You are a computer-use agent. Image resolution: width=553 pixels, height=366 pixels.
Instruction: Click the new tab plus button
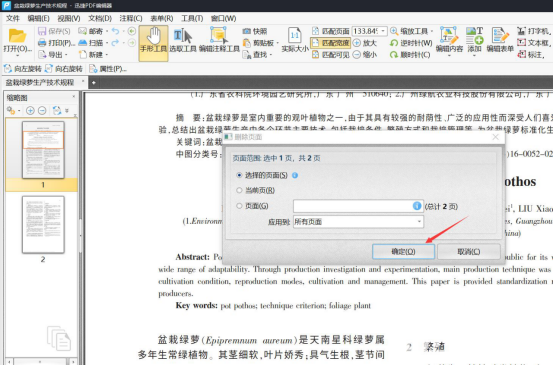click(93, 83)
